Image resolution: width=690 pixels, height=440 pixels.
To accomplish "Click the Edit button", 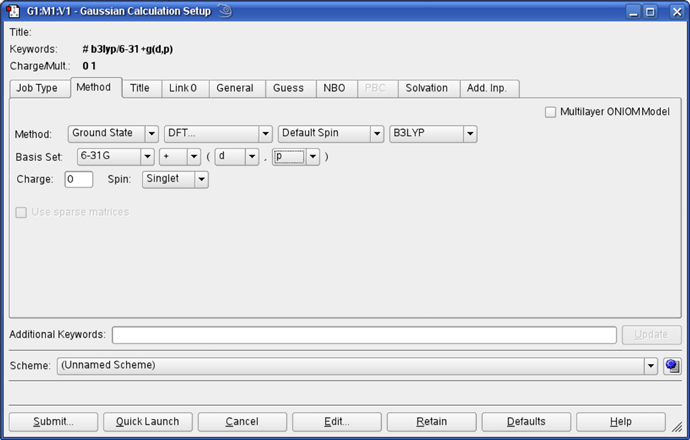I will tap(337, 422).
